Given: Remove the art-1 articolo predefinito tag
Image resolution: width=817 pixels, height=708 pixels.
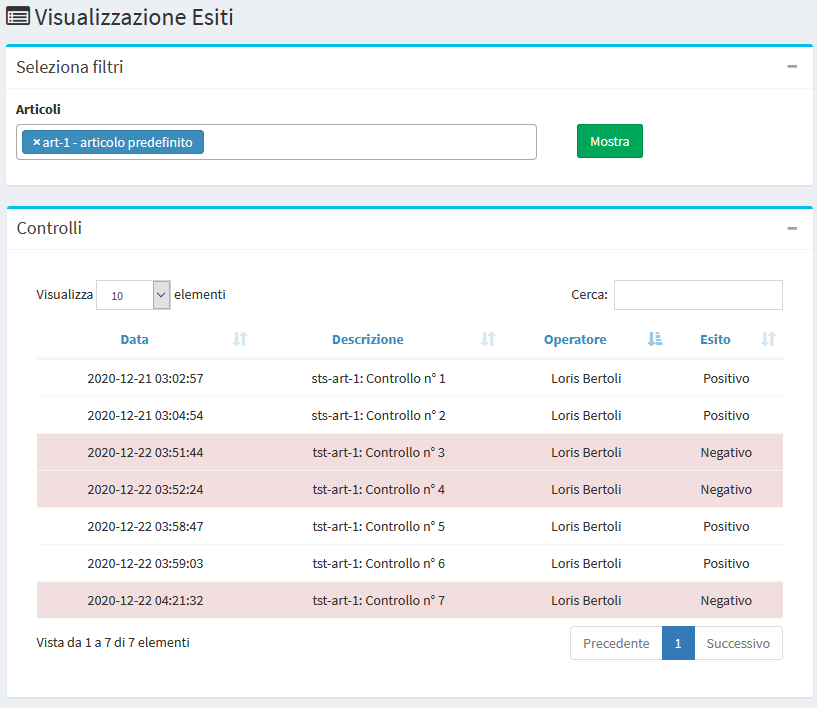Looking at the screenshot, I should 36,142.
